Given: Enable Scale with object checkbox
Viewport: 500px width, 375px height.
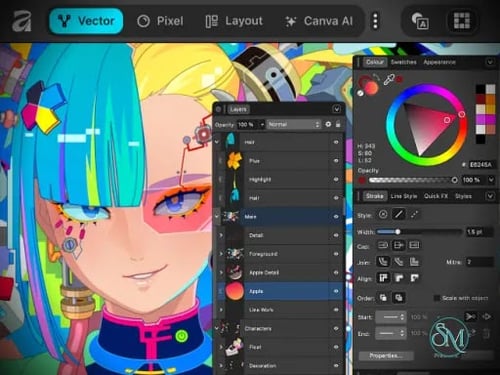Looking at the screenshot, I should point(437,298).
